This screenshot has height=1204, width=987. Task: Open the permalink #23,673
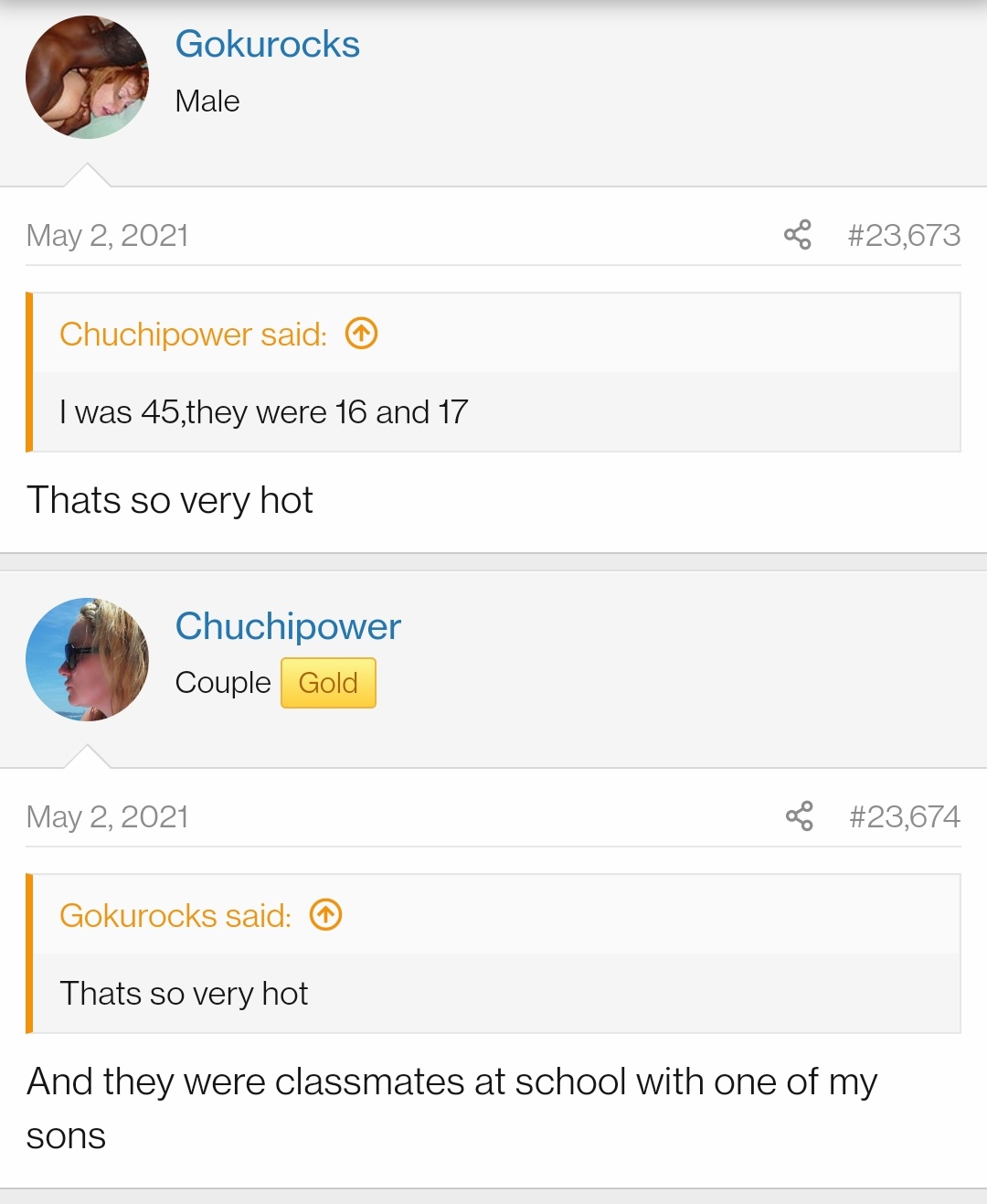point(904,235)
